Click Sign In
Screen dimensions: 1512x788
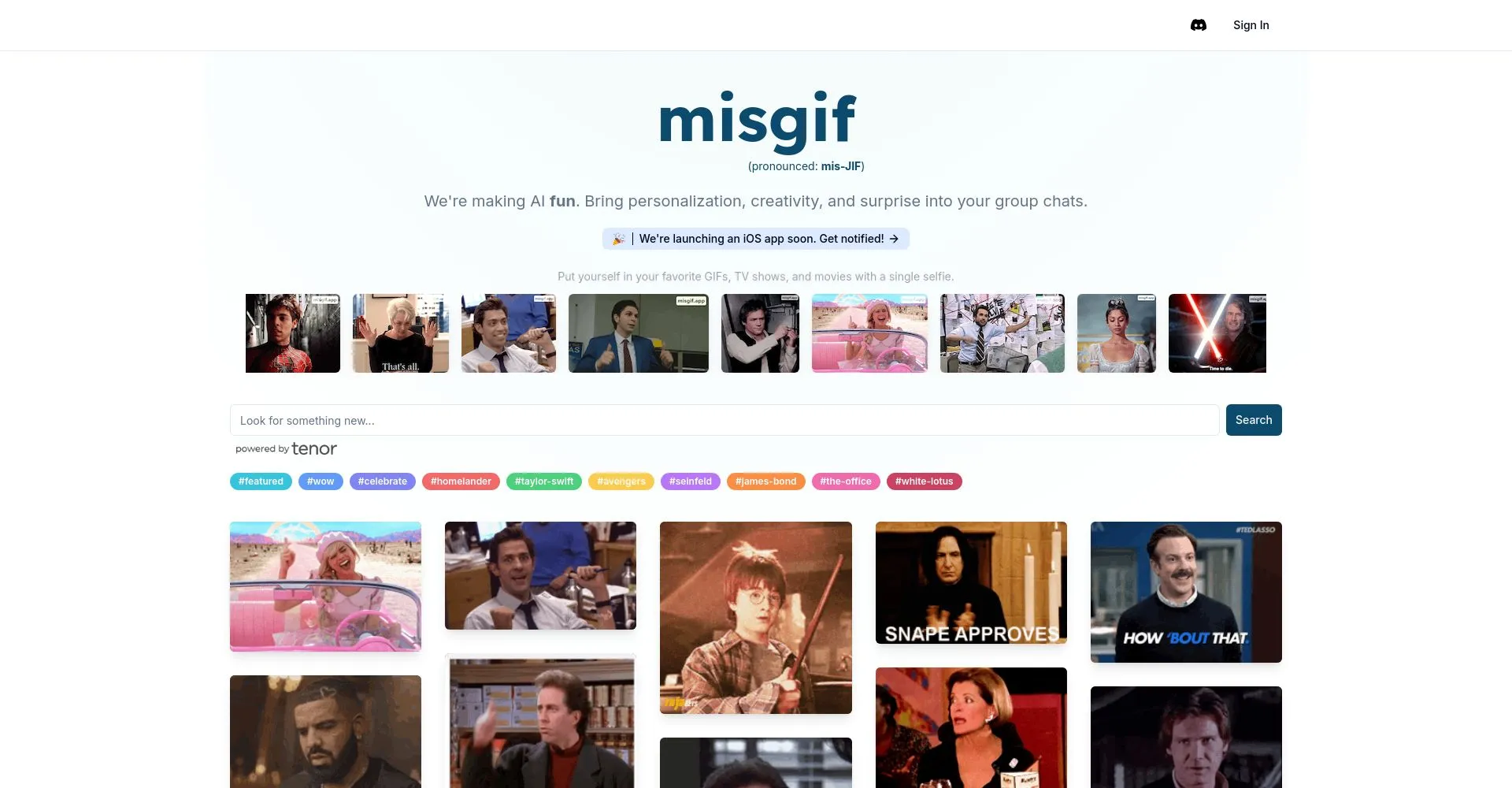1251,25
